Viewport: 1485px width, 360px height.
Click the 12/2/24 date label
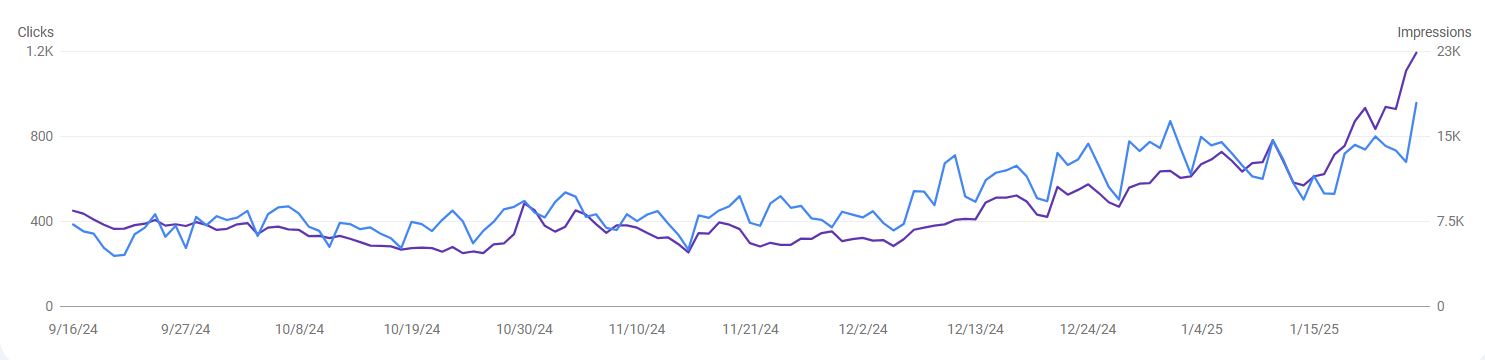click(x=863, y=329)
